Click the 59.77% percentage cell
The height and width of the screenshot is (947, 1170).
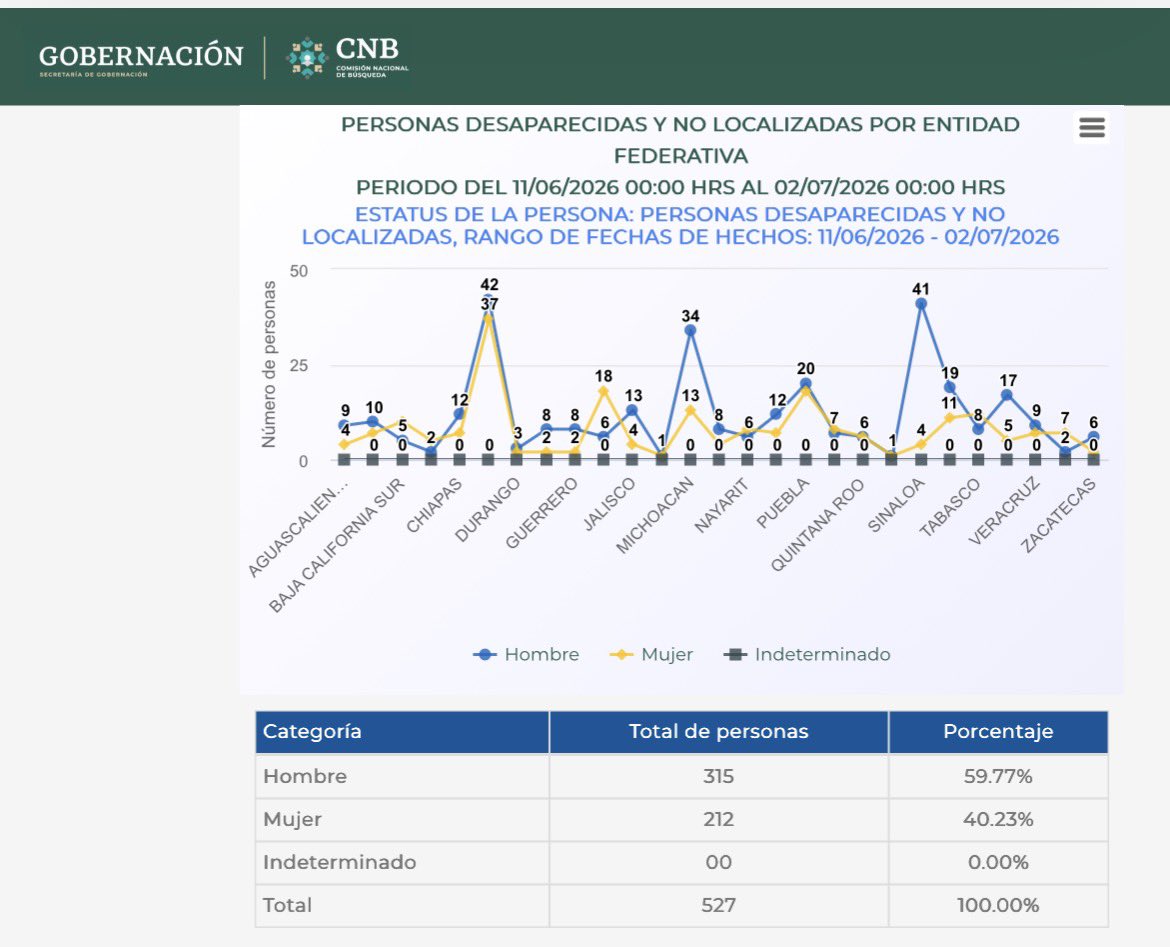tap(998, 777)
